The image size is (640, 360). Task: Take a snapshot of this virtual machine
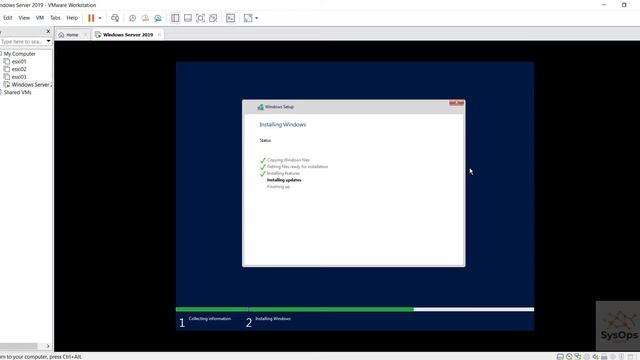tap(132, 18)
